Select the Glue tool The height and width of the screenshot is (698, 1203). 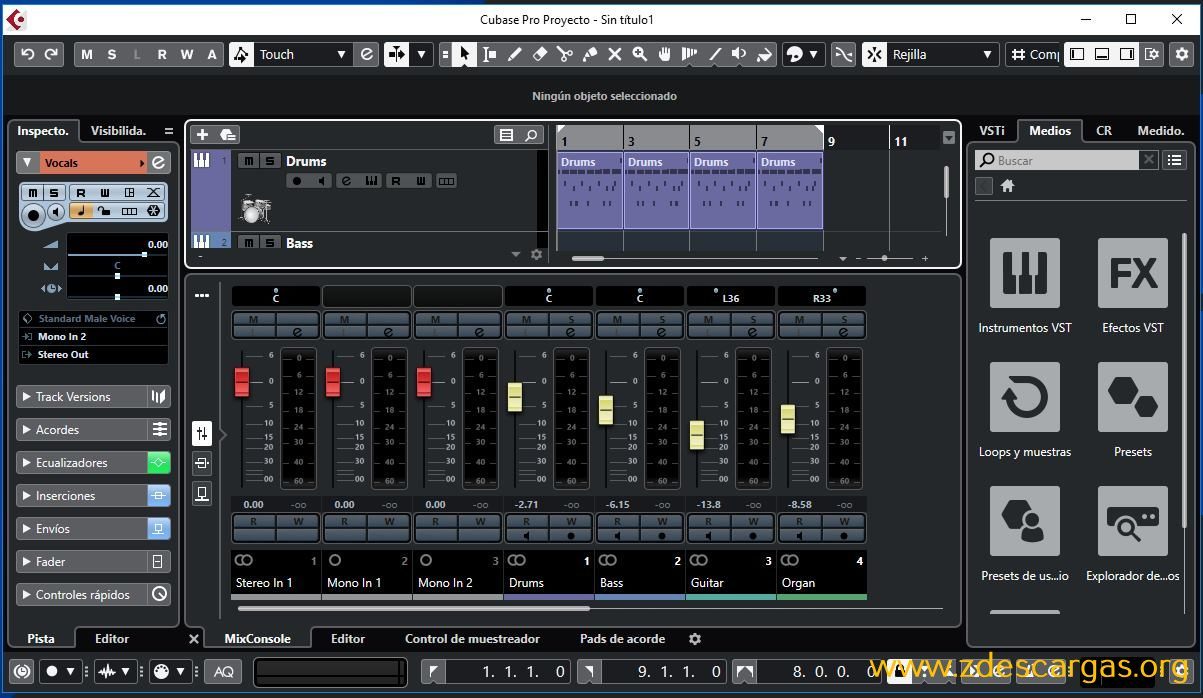point(590,54)
